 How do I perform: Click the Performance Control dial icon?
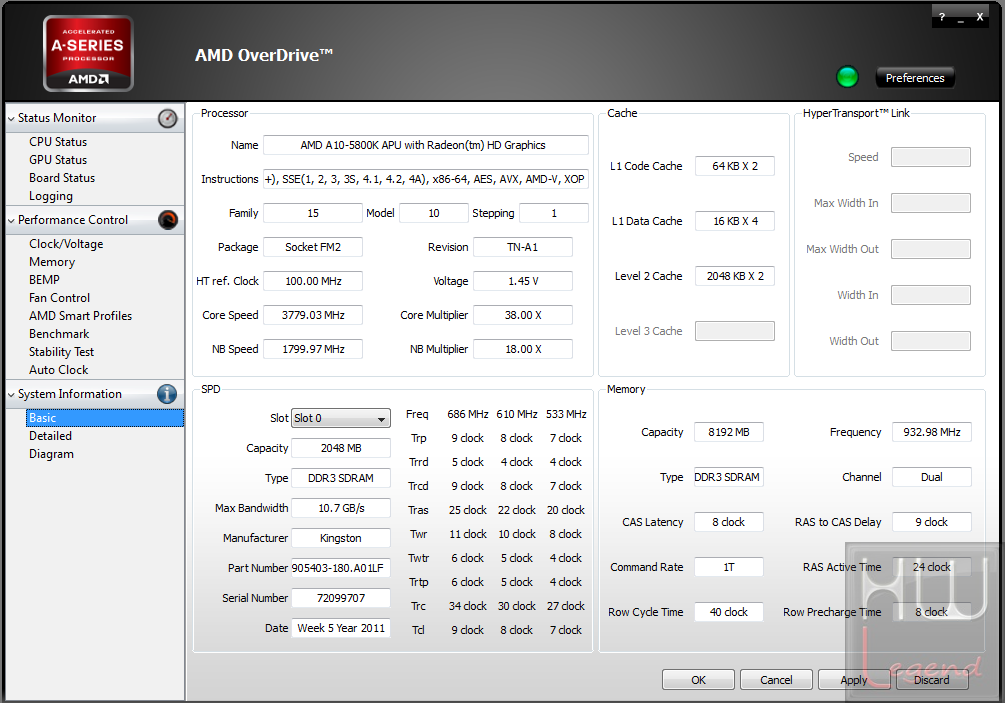[167, 220]
